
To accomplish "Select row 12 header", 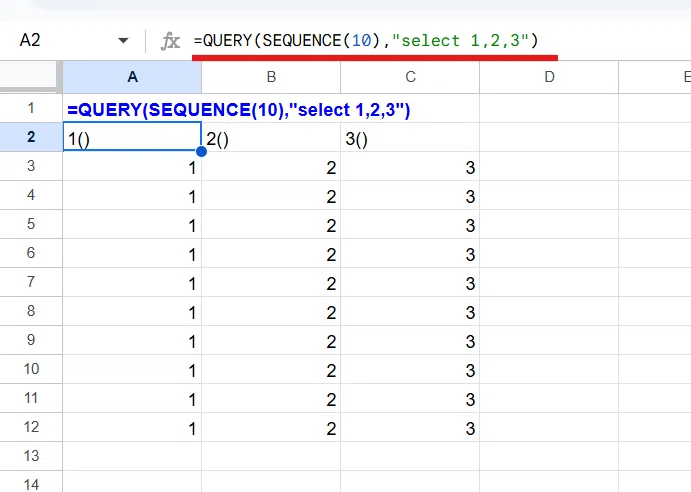I will pos(31,427).
